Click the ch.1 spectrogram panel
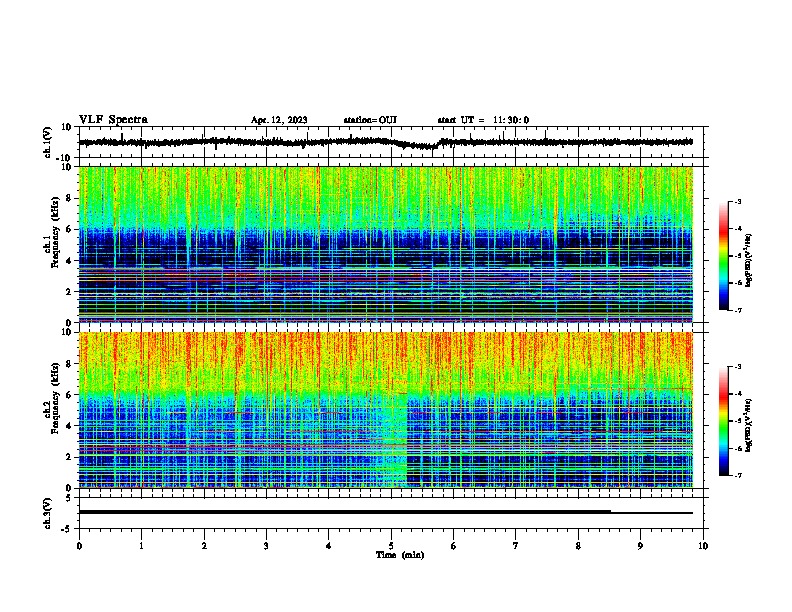The image size is (792, 612). click(x=385, y=244)
